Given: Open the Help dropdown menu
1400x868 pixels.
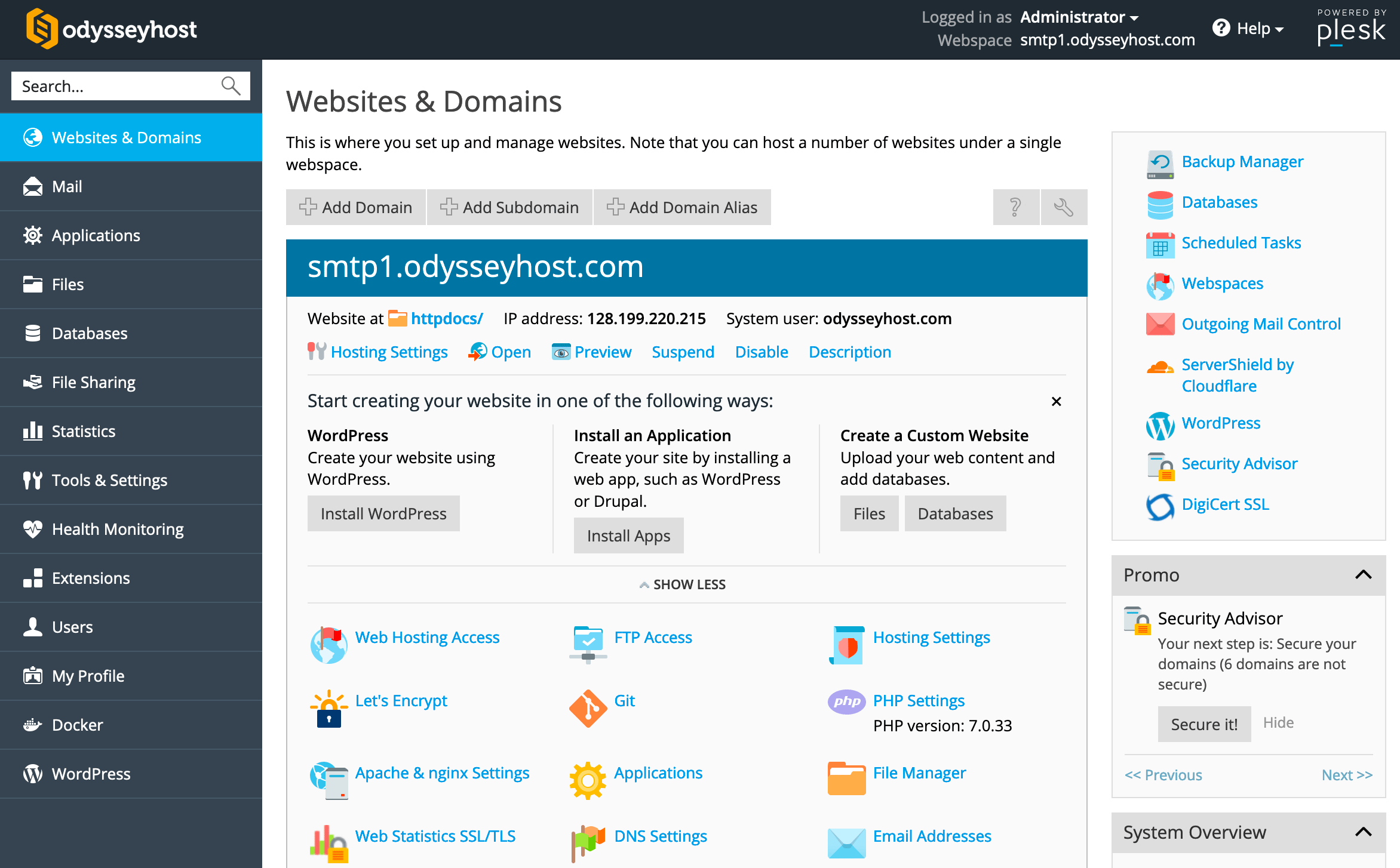Looking at the screenshot, I should point(1249,28).
